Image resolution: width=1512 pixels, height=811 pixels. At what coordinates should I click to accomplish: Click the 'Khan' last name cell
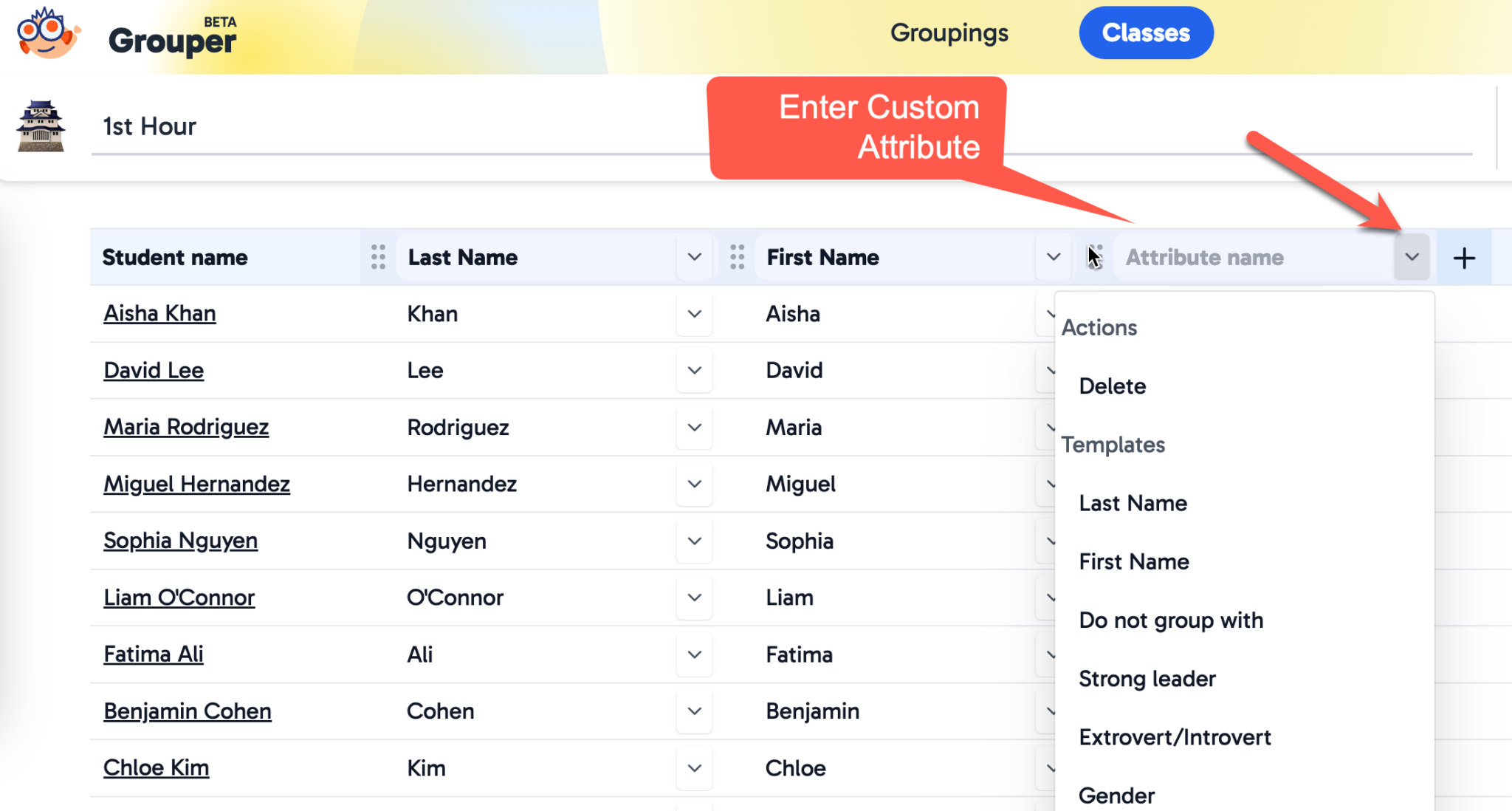433,314
